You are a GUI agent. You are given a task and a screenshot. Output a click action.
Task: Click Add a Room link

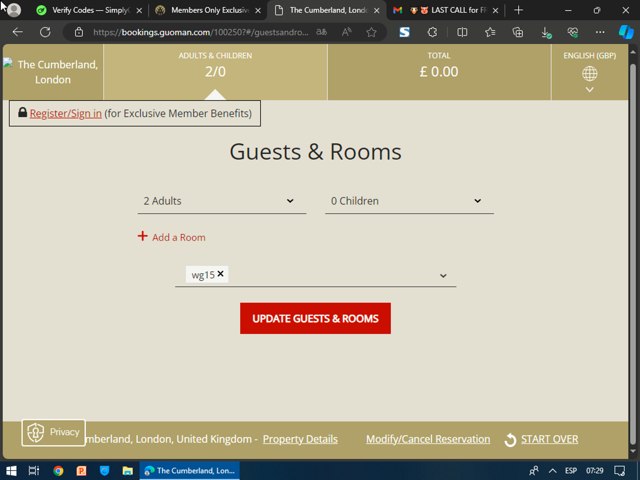pos(179,237)
